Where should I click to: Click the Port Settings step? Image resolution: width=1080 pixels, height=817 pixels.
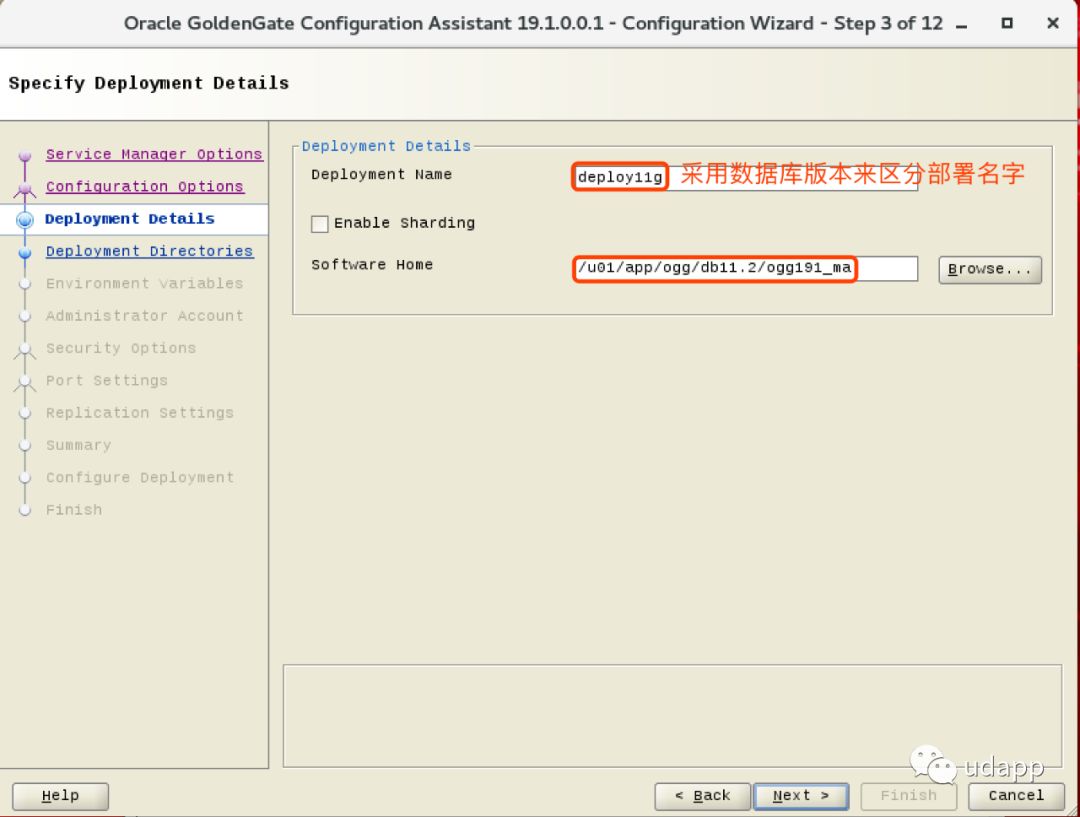coord(107,381)
